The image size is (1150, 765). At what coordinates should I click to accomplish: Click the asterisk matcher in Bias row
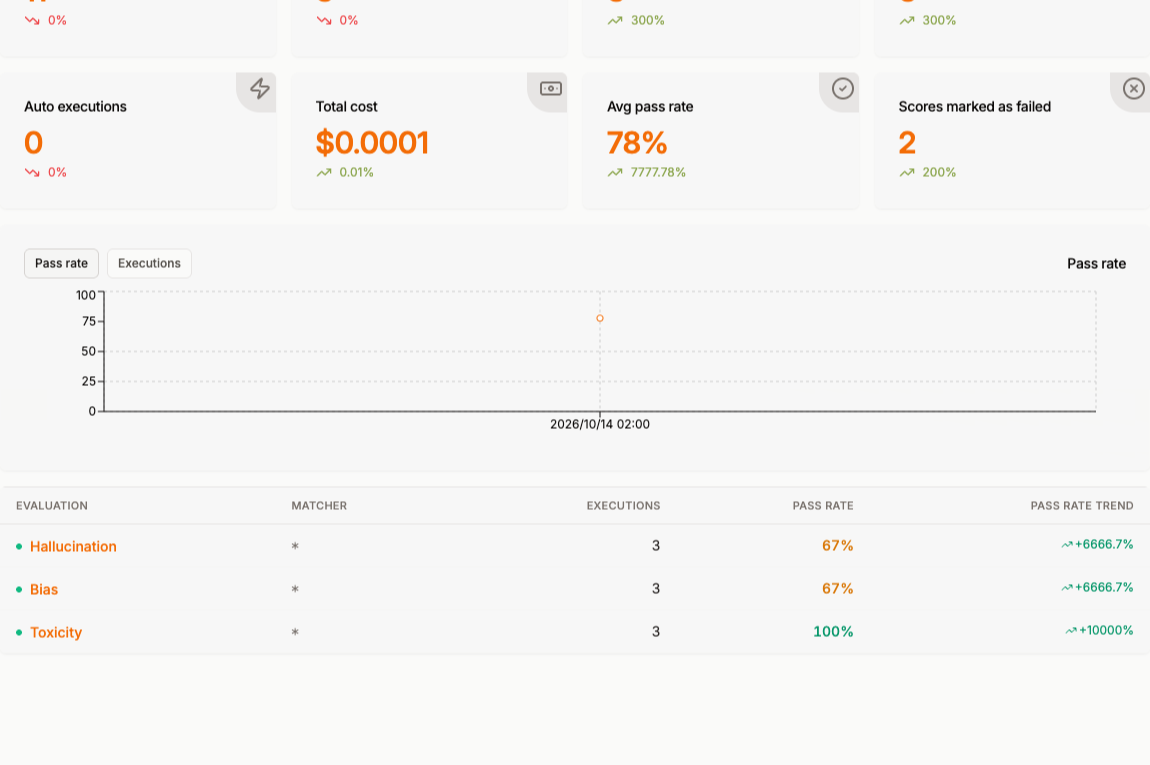295,589
